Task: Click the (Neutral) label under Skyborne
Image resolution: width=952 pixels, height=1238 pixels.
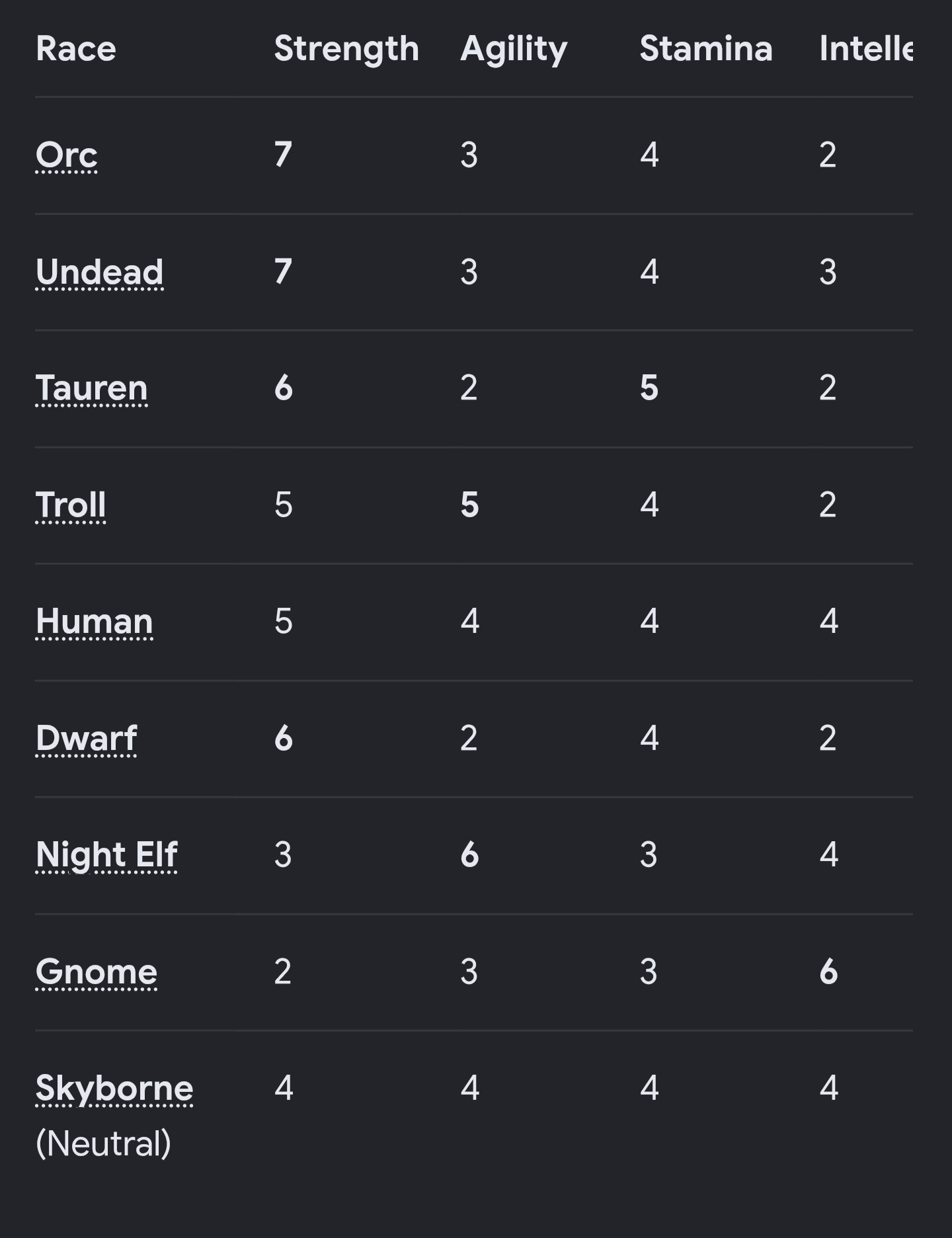Action: (103, 1144)
